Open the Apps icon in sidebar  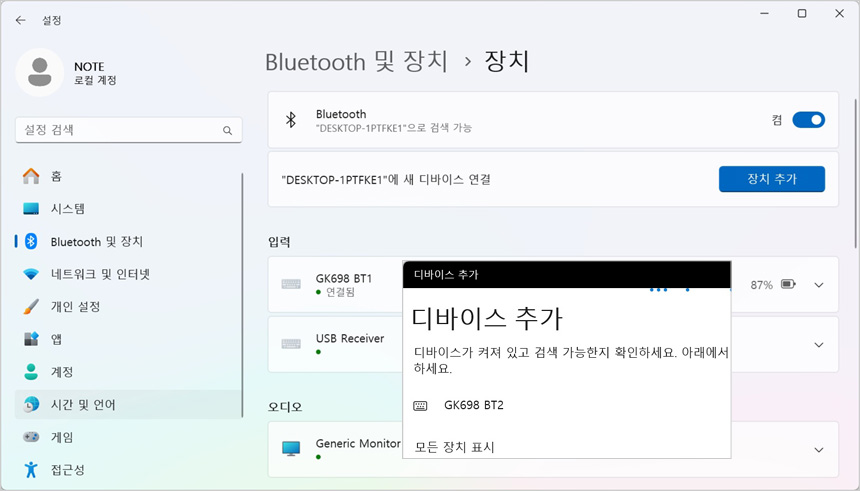[x=31, y=339]
